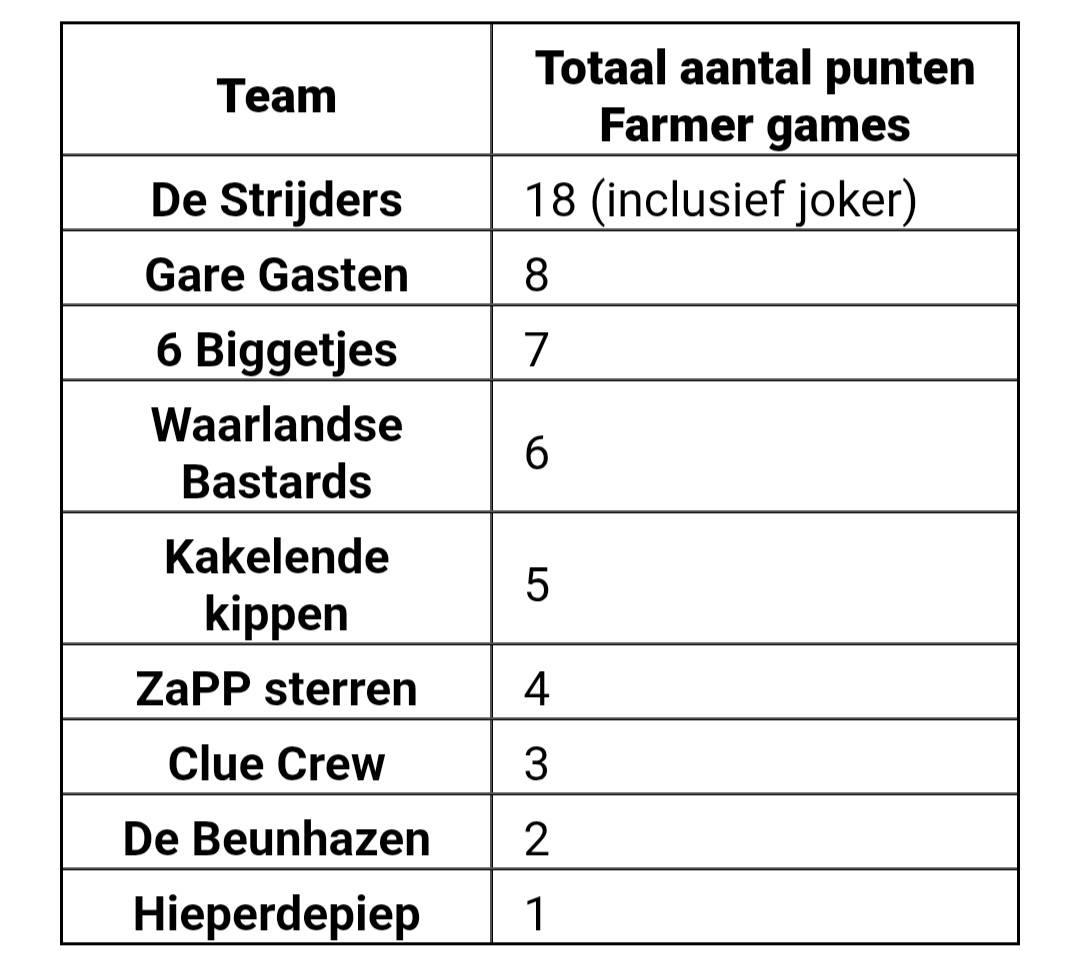Select the Kakelende kippen team cell
The height and width of the screenshot is (972, 1080).
click(x=276, y=579)
